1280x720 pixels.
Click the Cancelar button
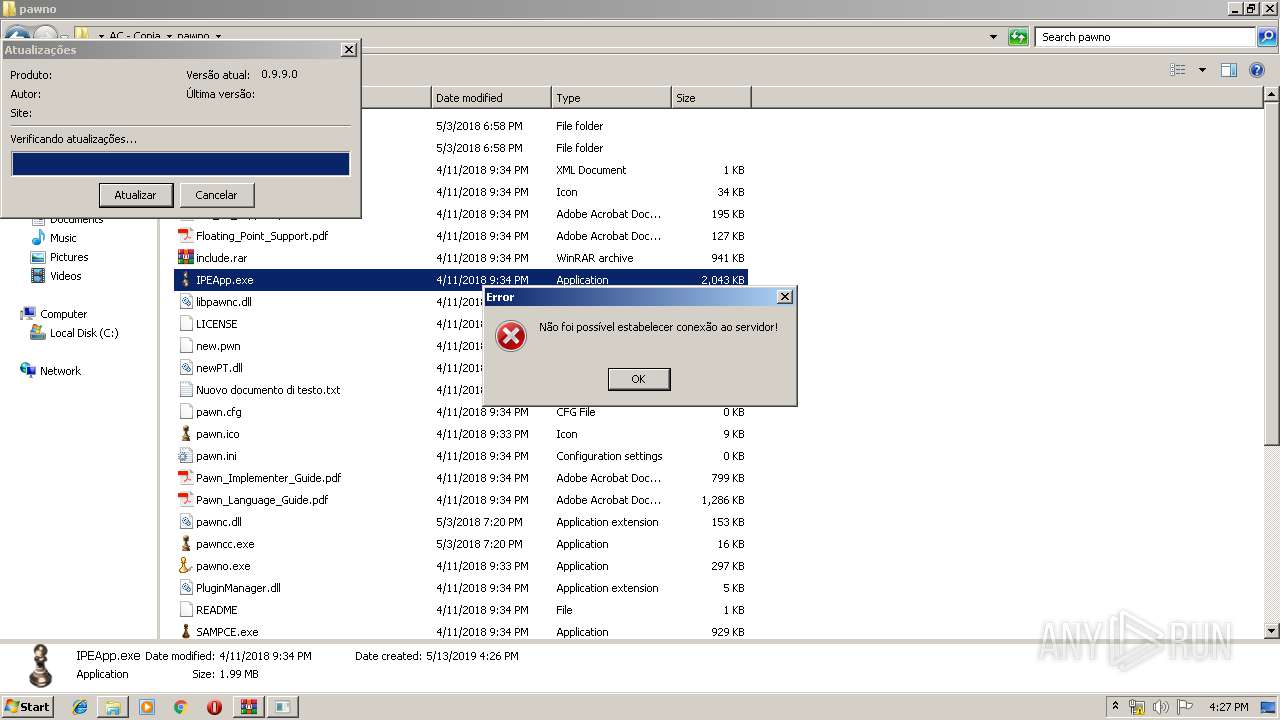216,195
